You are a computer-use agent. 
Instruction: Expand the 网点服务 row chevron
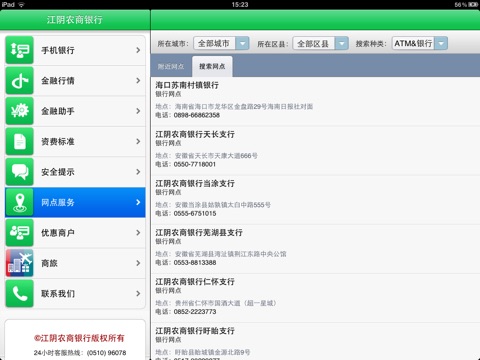click(138, 202)
